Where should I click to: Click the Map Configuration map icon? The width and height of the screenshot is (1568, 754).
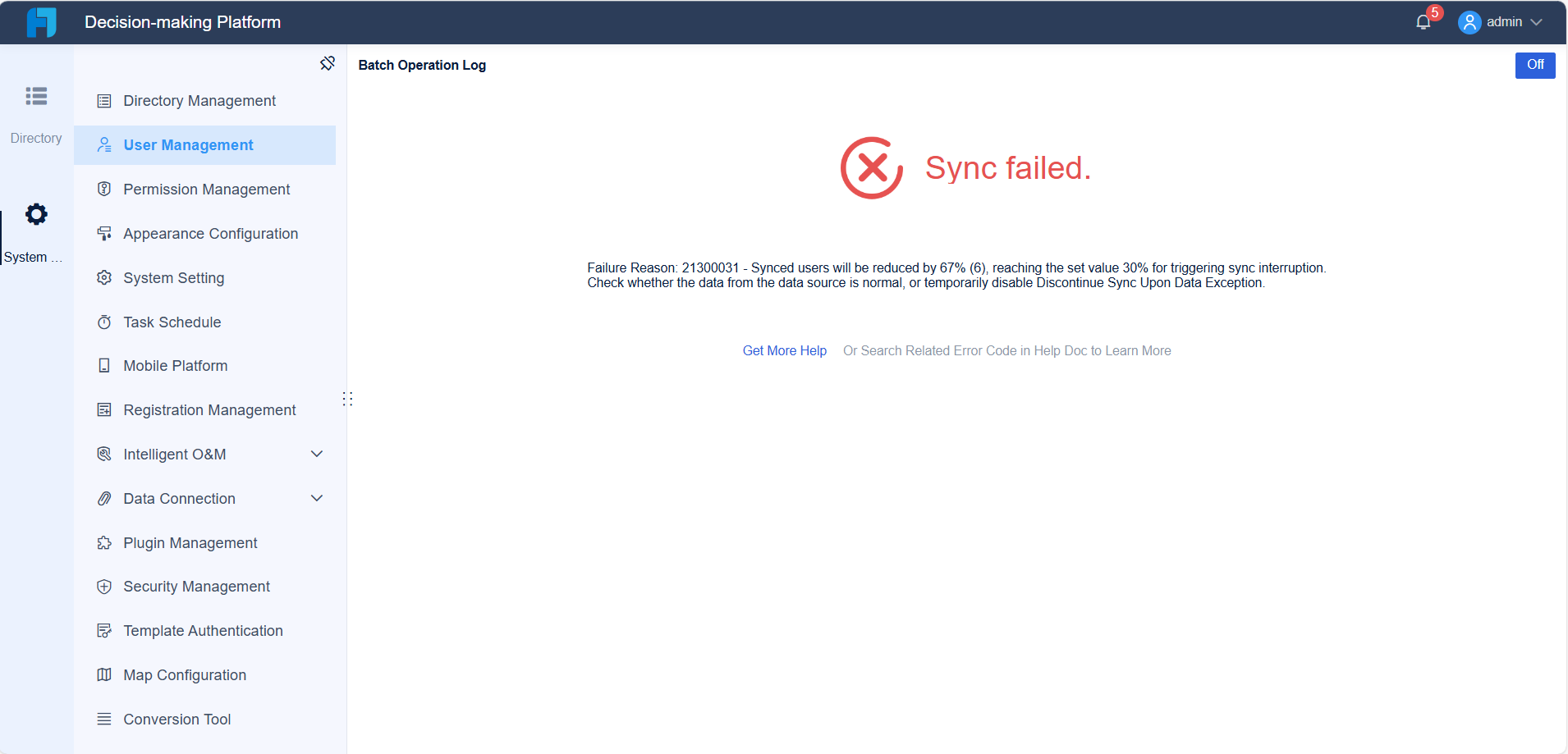[x=104, y=675]
